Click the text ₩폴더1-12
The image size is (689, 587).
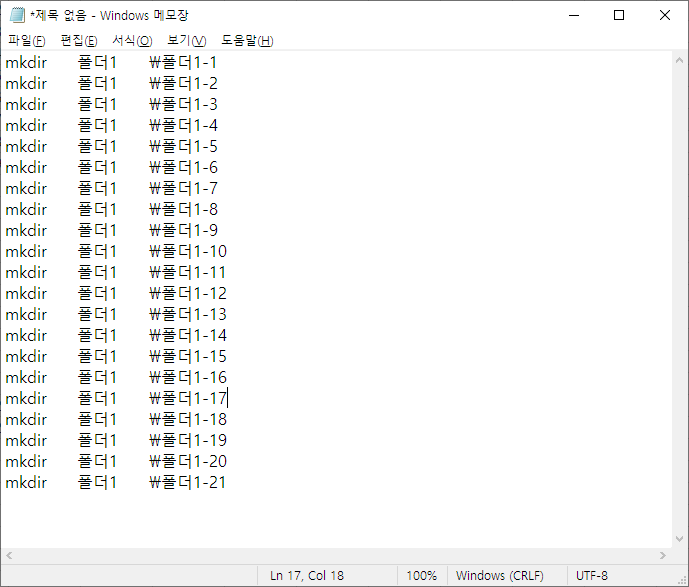188,293
